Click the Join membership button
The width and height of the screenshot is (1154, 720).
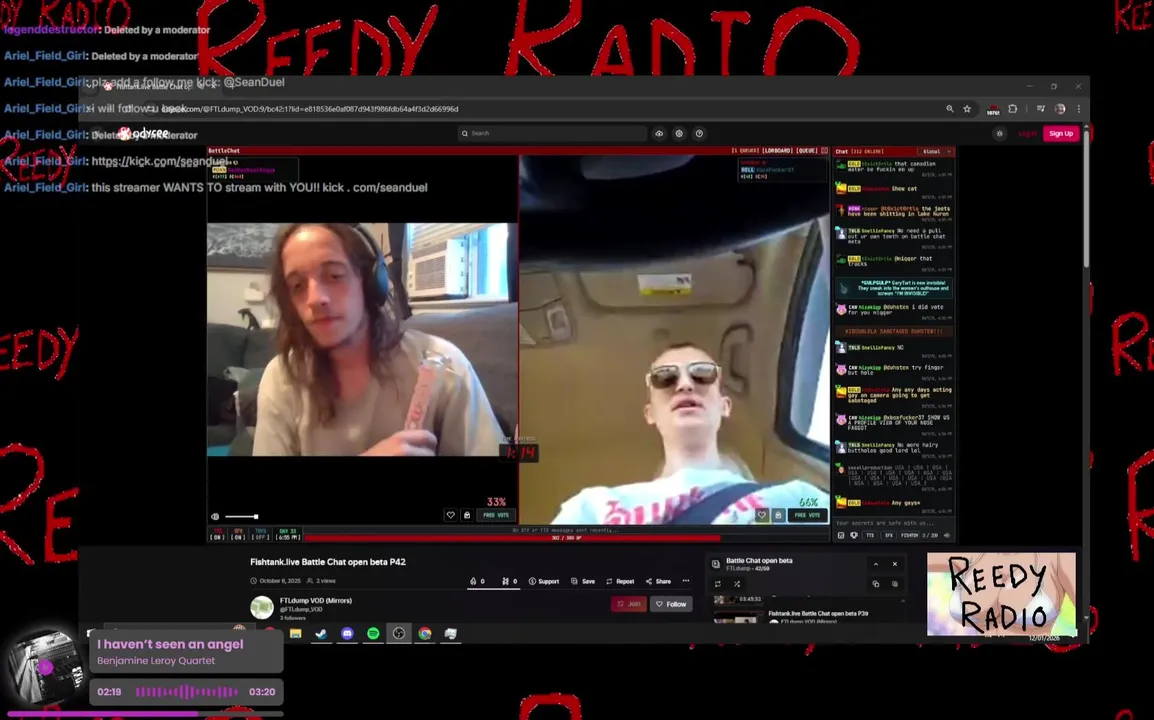coord(629,604)
